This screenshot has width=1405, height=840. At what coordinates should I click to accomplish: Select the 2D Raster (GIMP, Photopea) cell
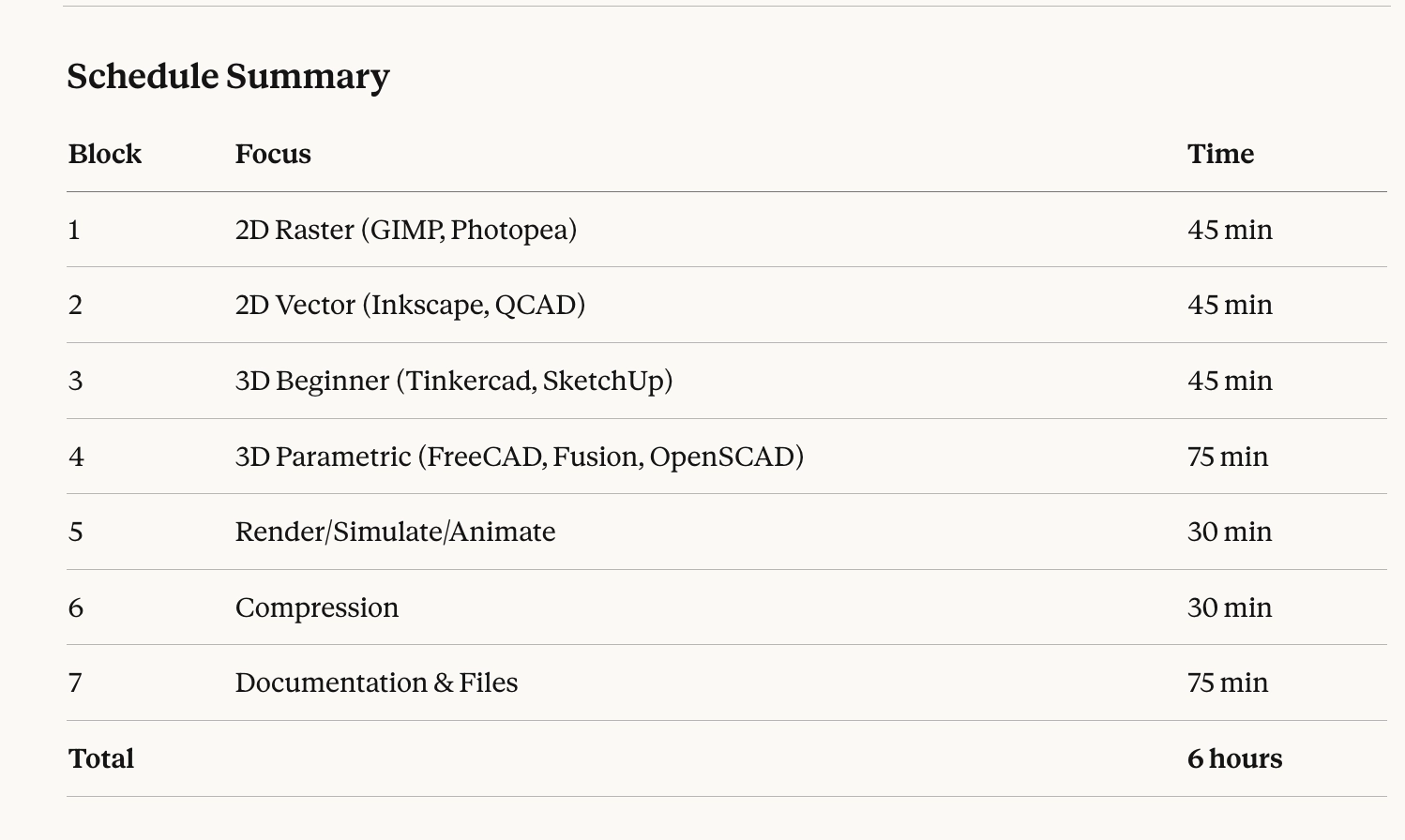pyautogui.click(x=405, y=230)
